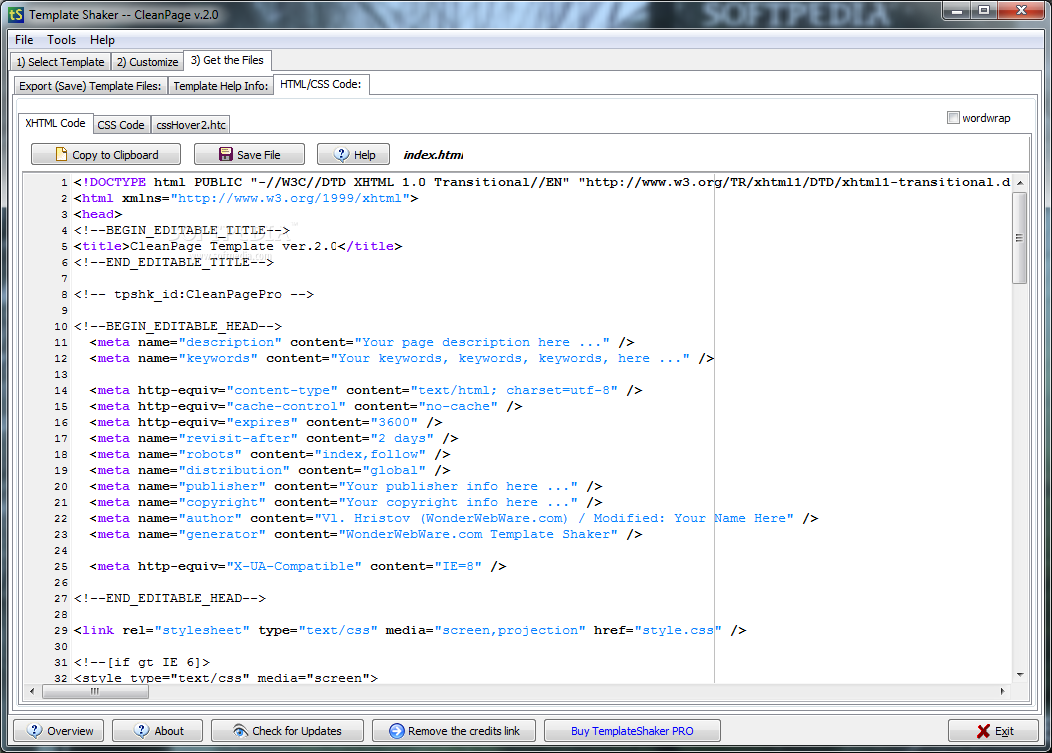Click the horizontal scrollbar thumb of code view
Image resolution: width=1052 pixels, height=753 pixels.
(95, 691)
